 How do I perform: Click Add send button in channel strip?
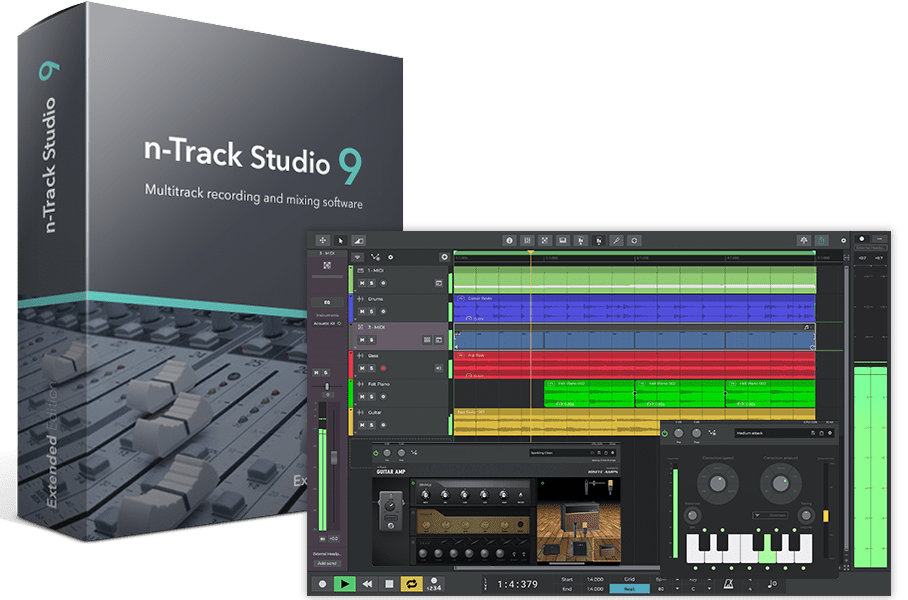pyautogui.click(x=327, y=563)
